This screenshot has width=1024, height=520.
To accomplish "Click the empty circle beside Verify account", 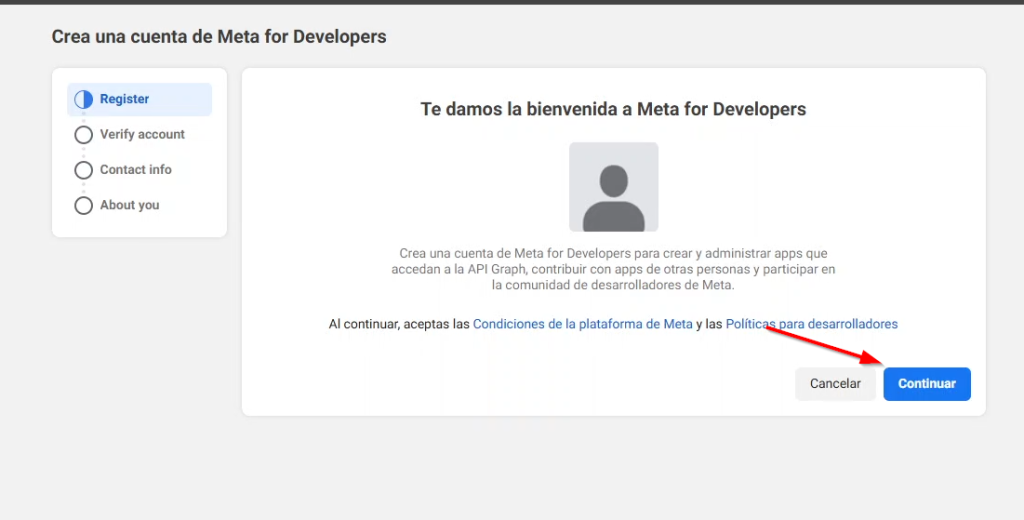I will pyautogui.click(x=84, y=135).
